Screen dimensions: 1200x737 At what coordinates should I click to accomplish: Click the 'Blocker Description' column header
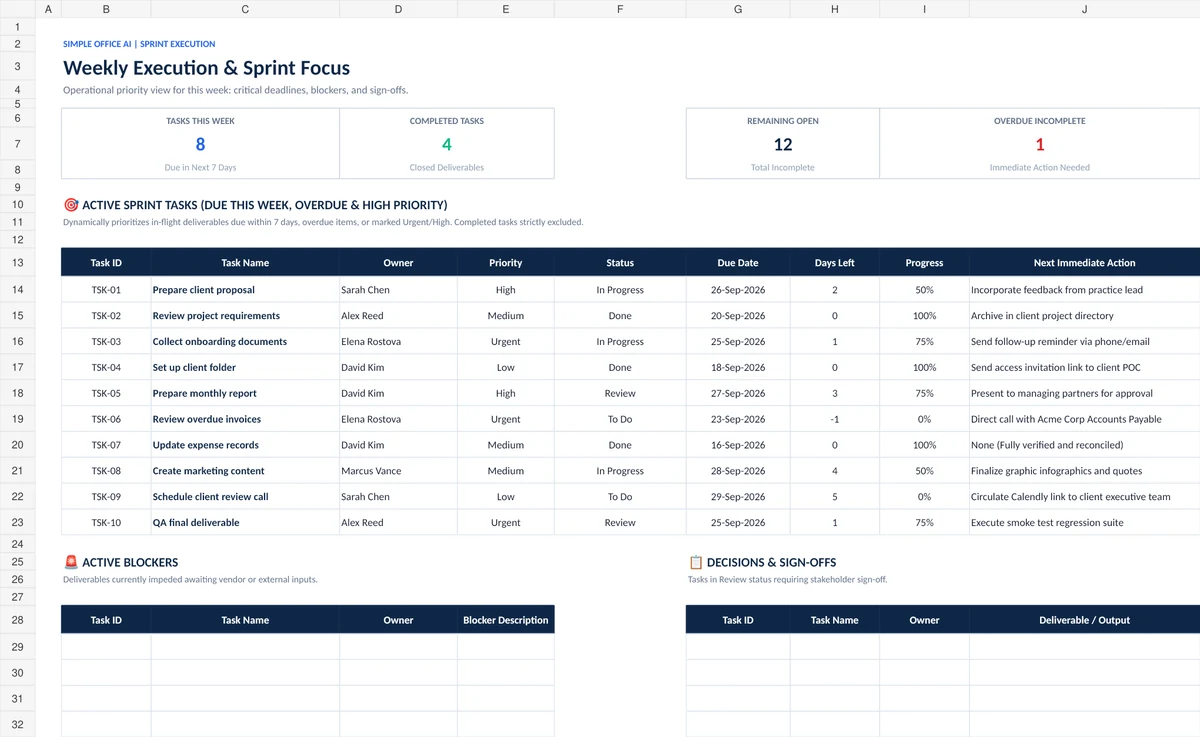coord(505,620)
